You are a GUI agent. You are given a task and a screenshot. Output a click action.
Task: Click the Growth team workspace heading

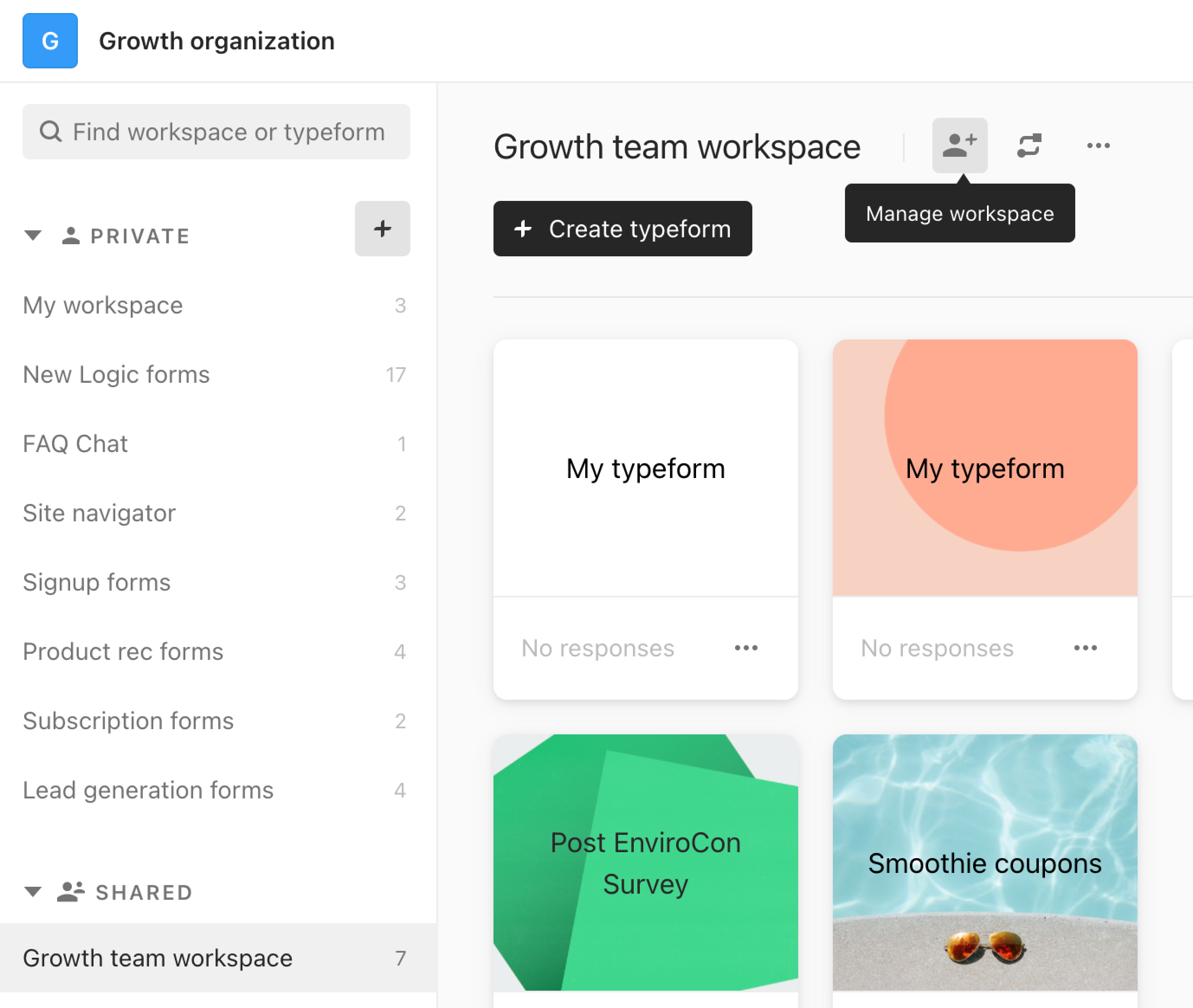[677, 147]
